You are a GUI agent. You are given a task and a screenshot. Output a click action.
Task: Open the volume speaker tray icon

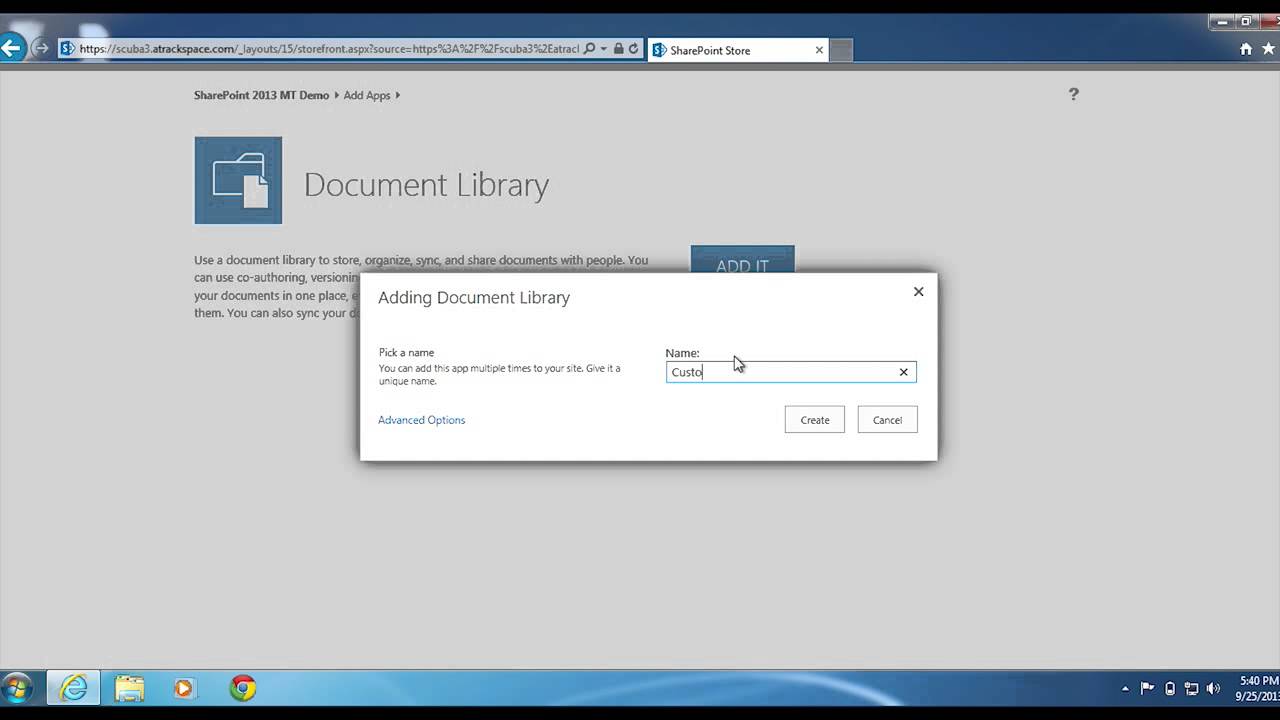click(1213, 688)
